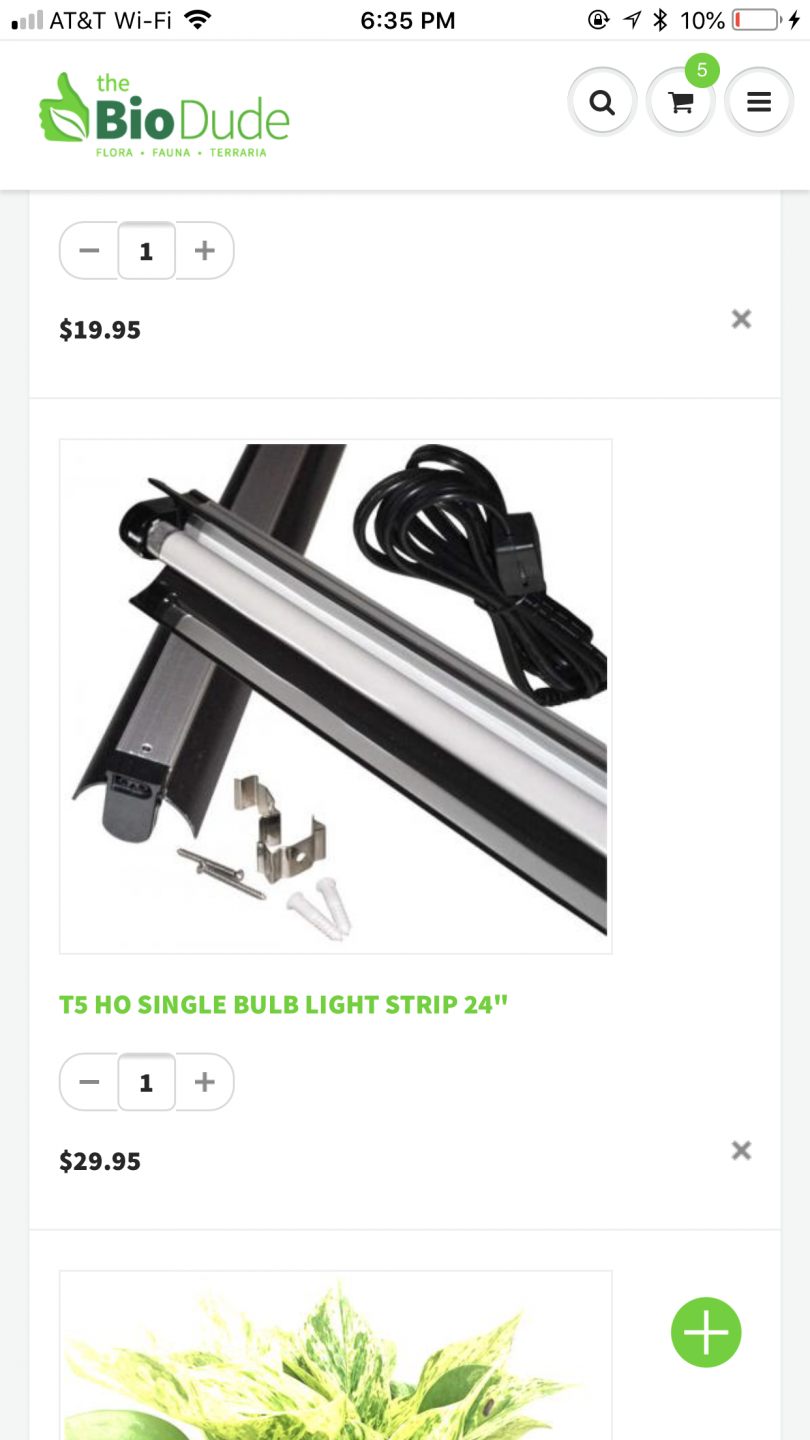The image size is (810, 1440).
Task: View the light strip product image
Action: [x=336, y=696]
